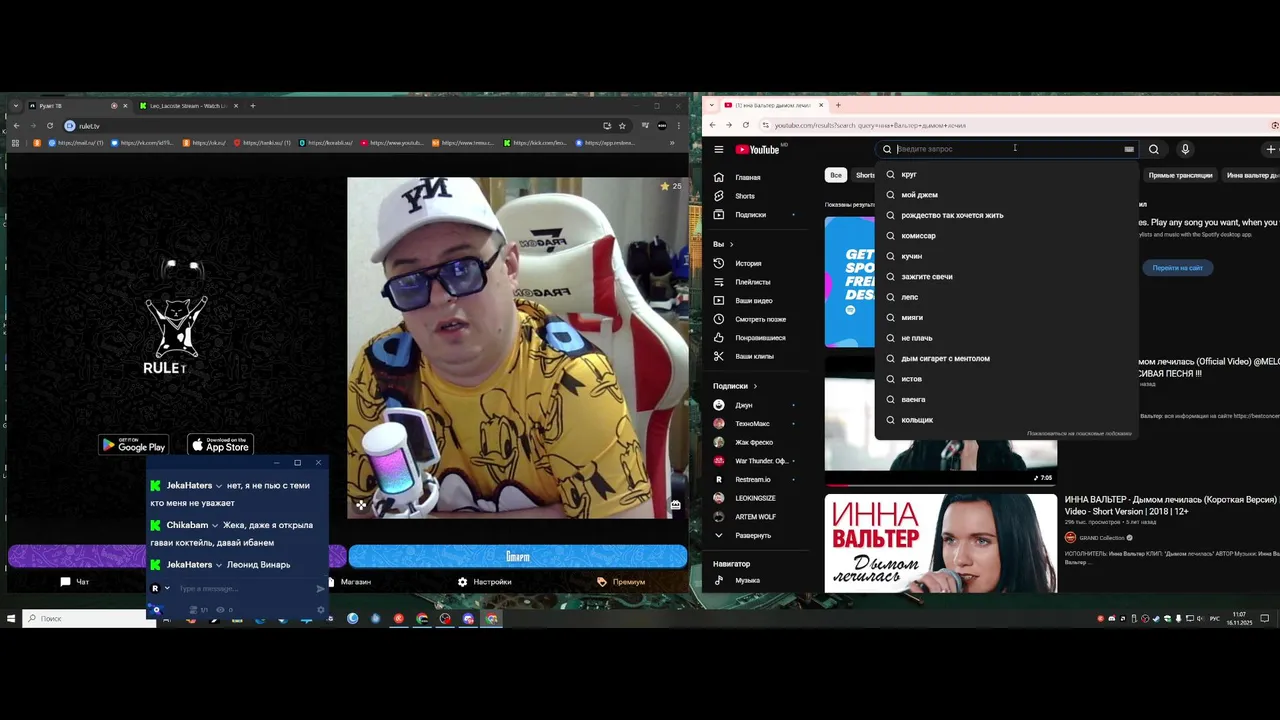1280x720 pixels.
Task: Expand Подписки subscriptions header arrow
Action: (x=755, y=386)
